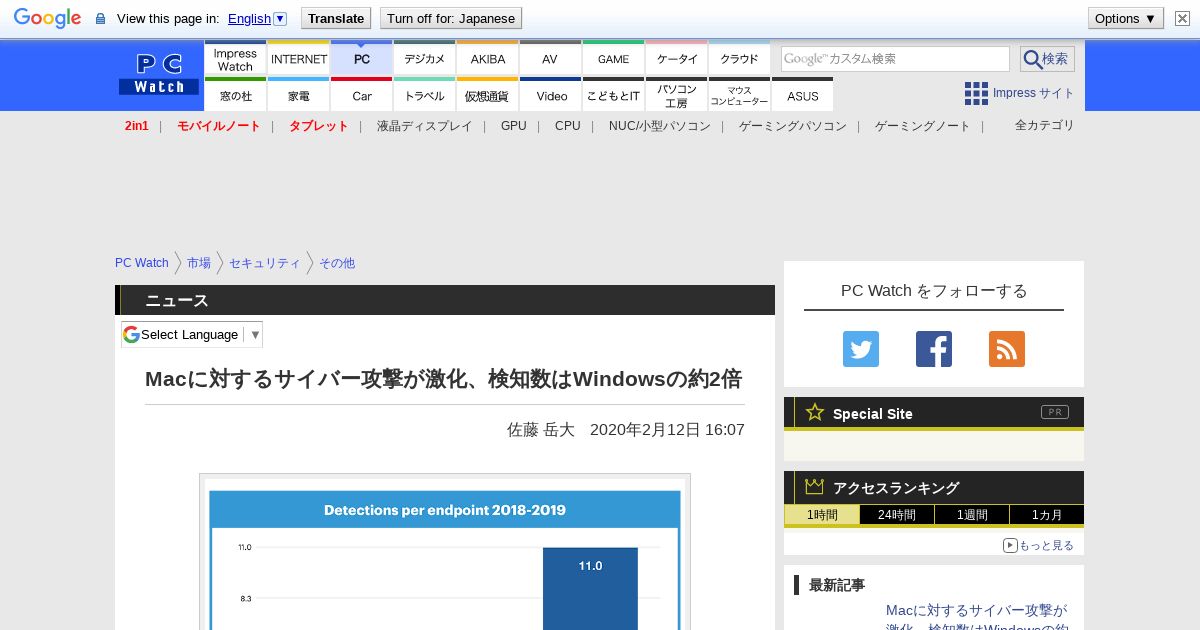Click the PC Watch site logo
1200x630 pixels.
coord(159,75)
